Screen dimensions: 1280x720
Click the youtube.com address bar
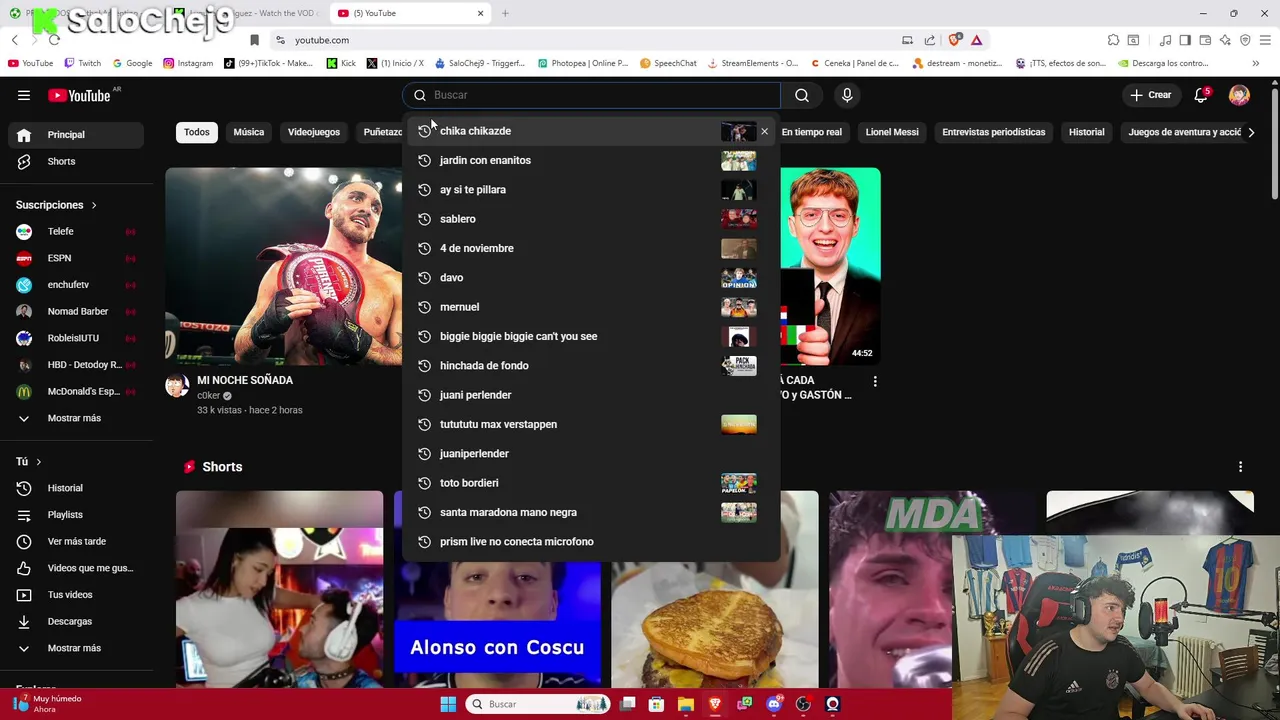590,40
